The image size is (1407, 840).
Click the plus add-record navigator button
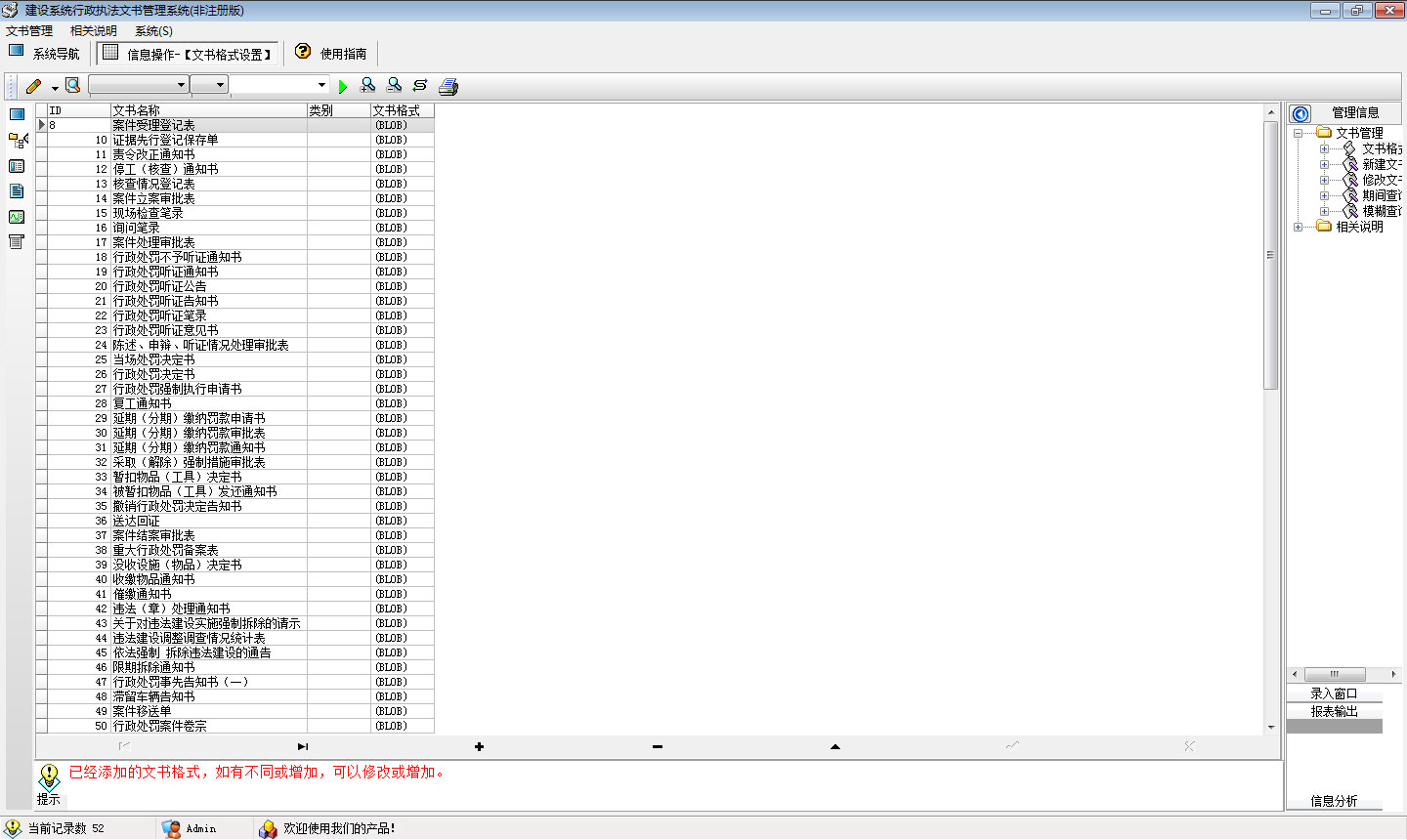[479, 746]
